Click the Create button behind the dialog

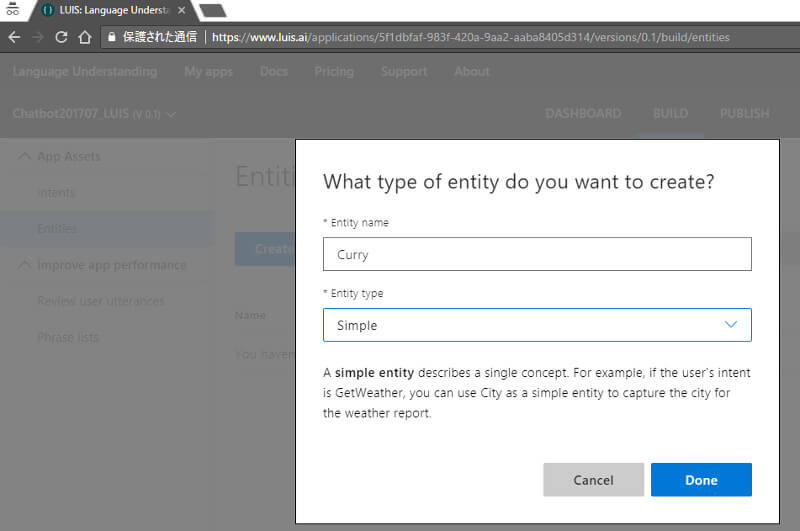click(265, 249)
